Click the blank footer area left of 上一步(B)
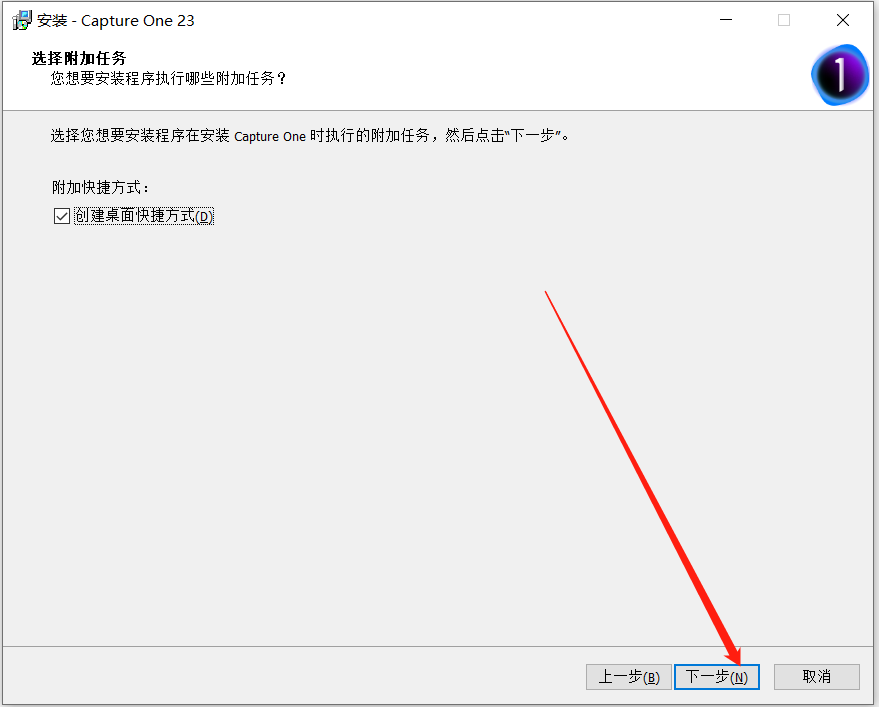This screenshot has width=879, height=707. coord(292,677)
